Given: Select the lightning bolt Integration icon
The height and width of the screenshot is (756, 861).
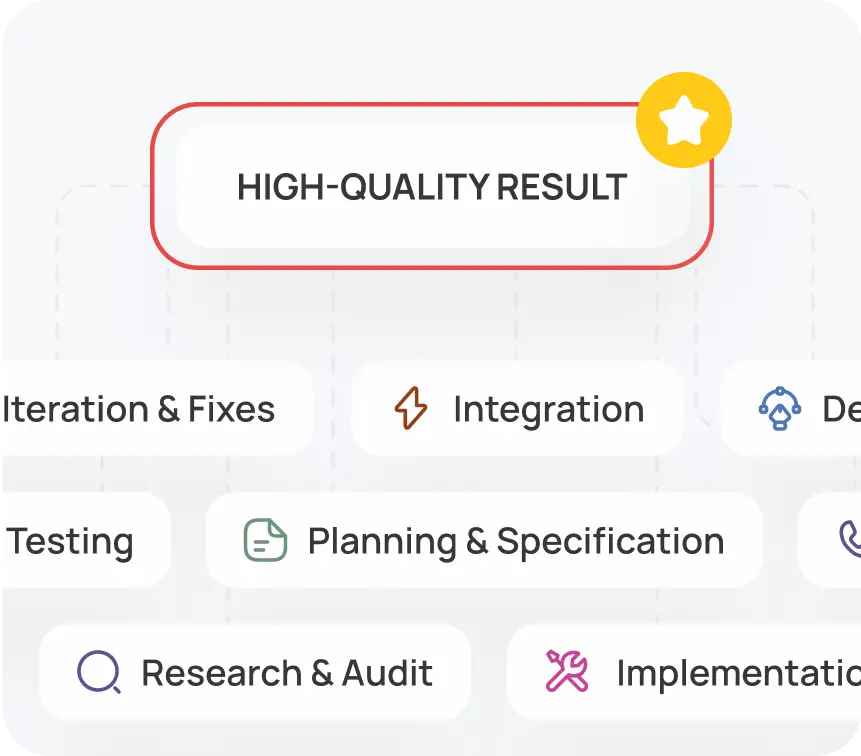Looking at the screenshot, I should [411, 408].
